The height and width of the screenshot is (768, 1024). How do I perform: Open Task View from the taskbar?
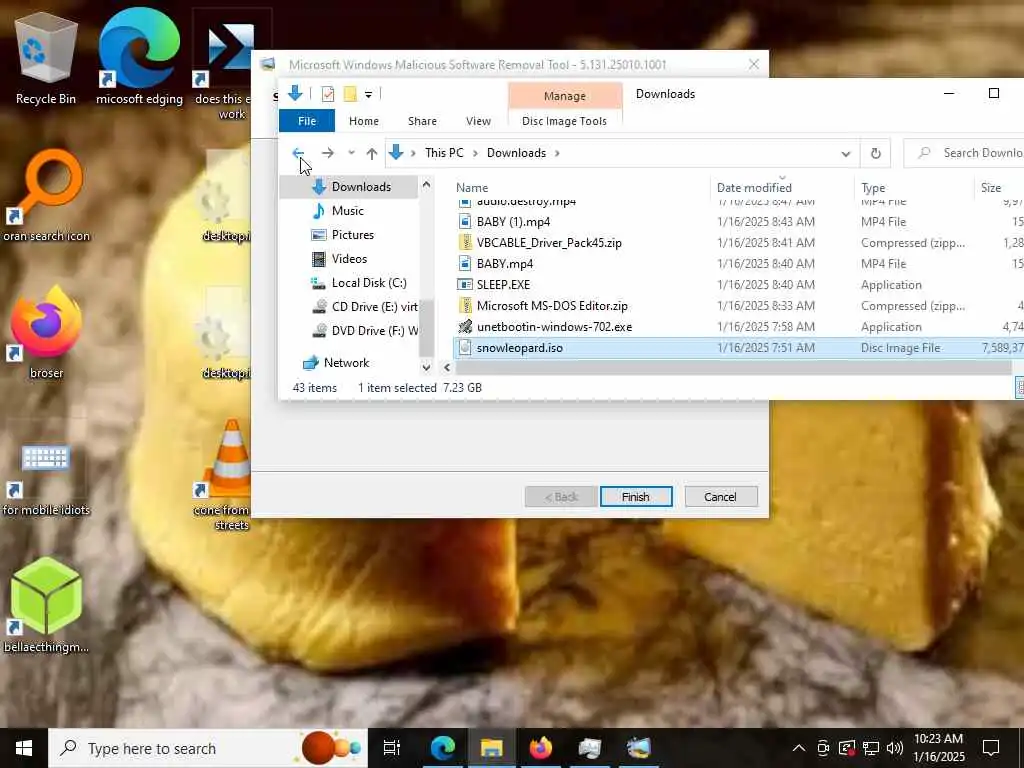coord(392,748)
